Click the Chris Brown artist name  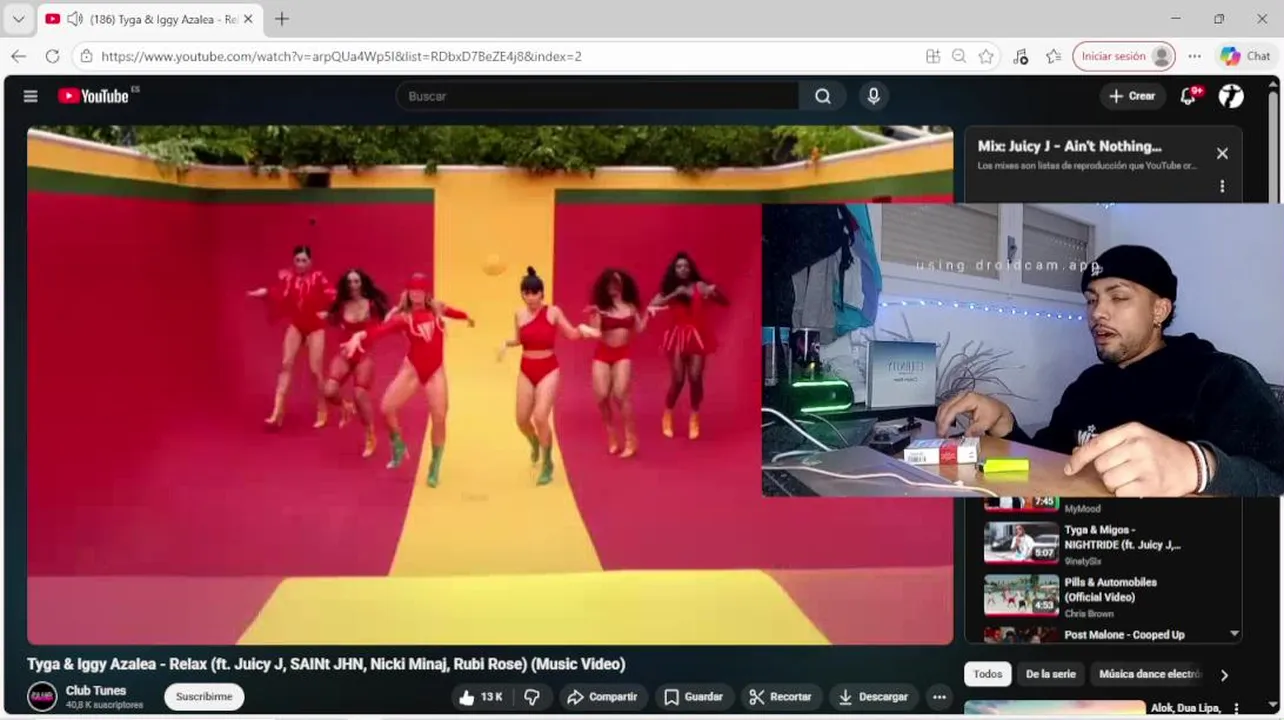pos(1089,613)
